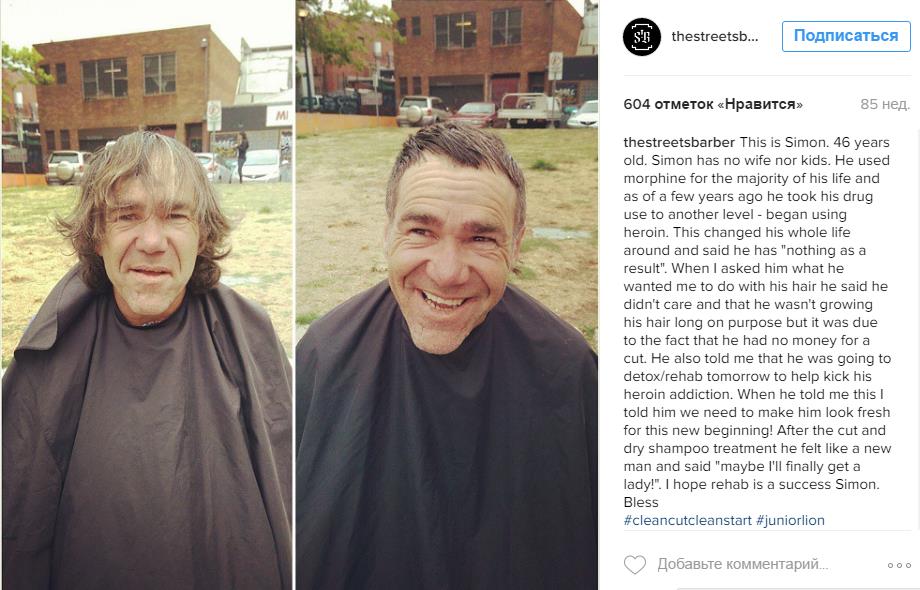
Task: Click the black cape in left photo
Action: [x=147, y=440]
